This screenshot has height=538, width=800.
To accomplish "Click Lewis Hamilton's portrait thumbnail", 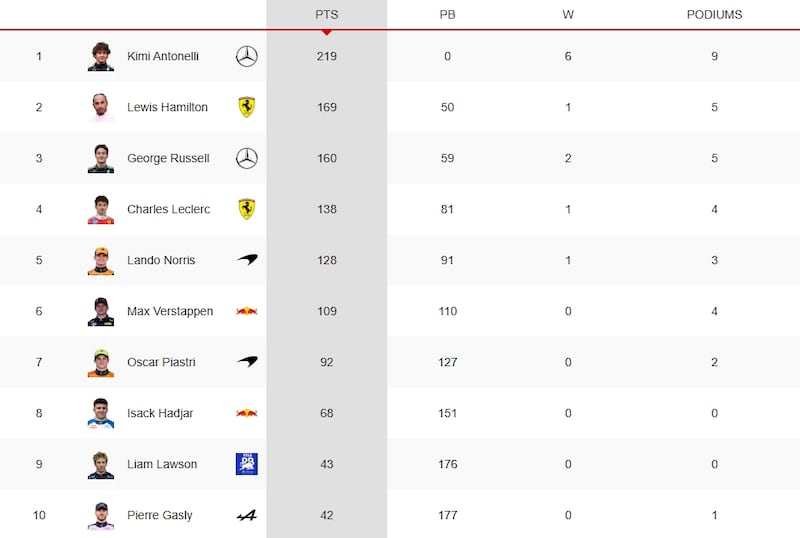I will [x=101, y=107].
